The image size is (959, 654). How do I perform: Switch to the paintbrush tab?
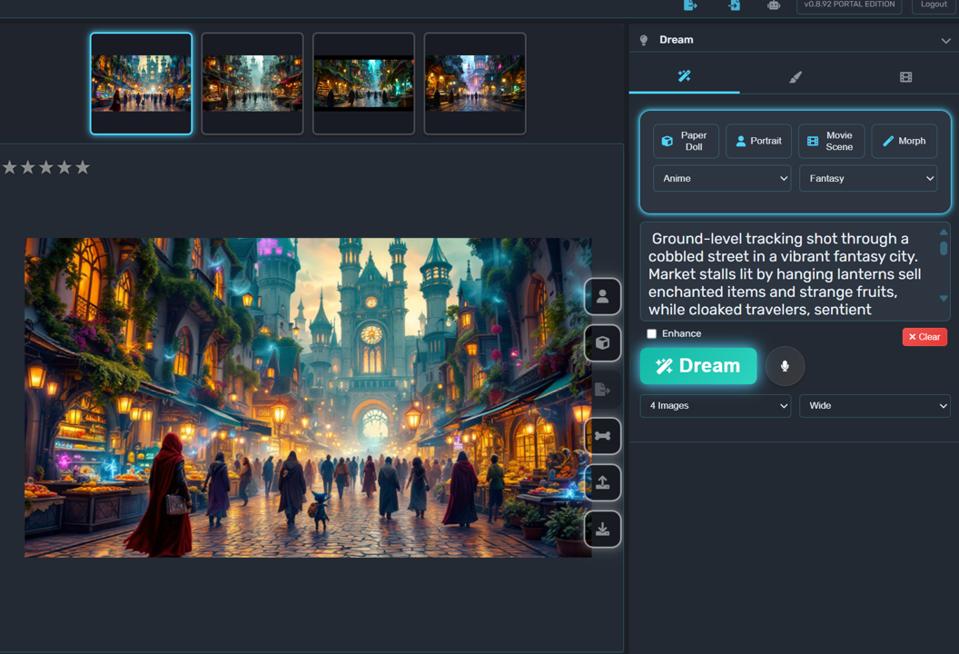(x=795, y=75)
